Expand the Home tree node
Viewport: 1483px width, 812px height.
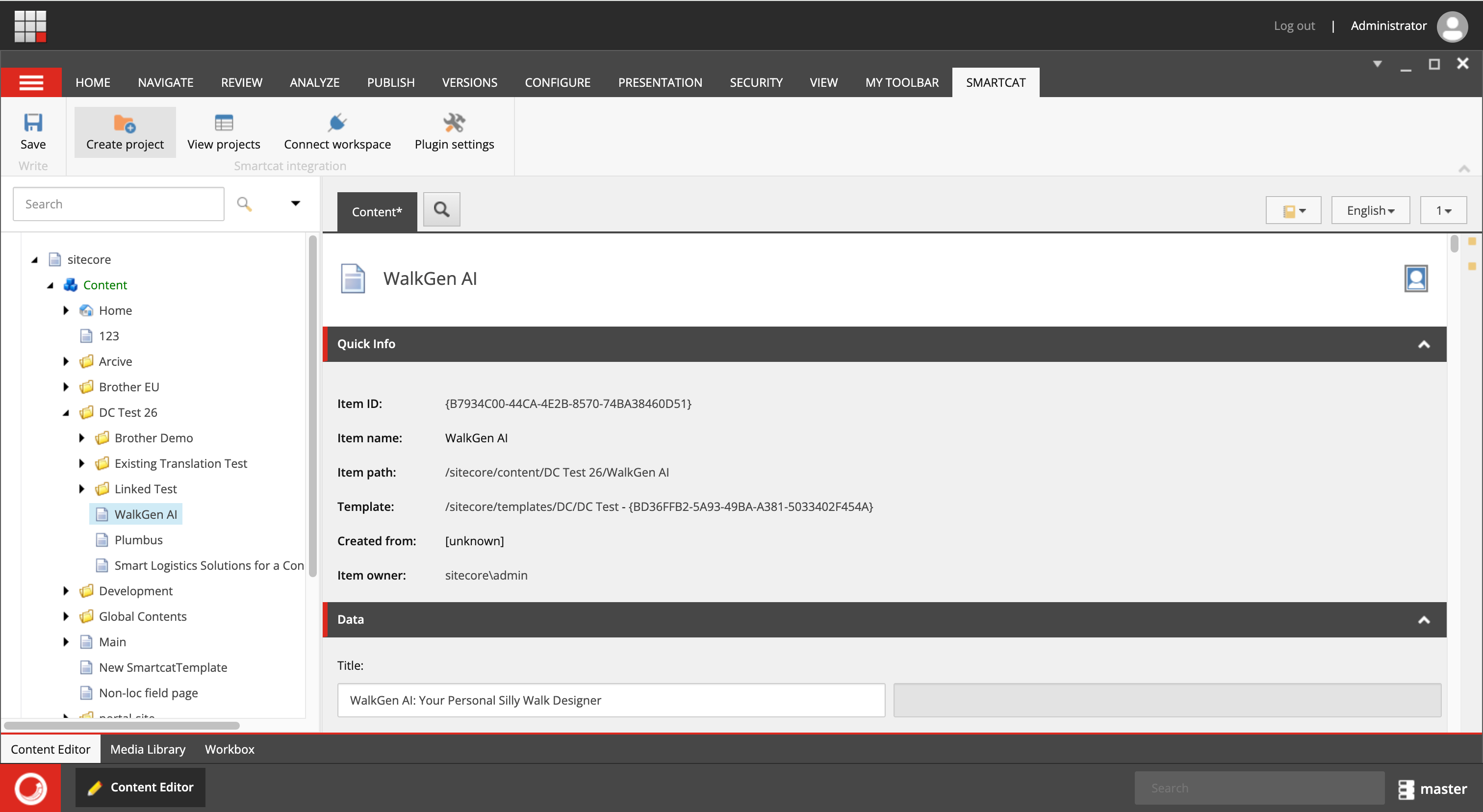66,311
